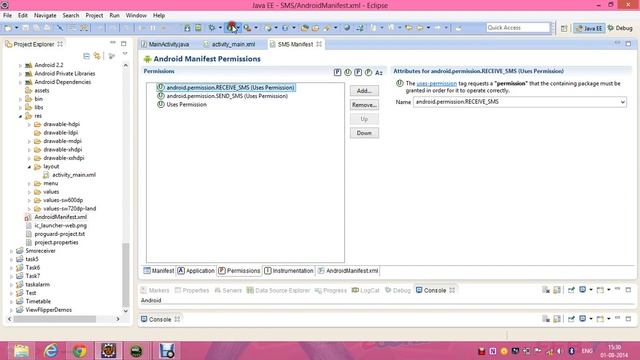The height and width of the screenshot is (360, 640).
Task: Collapse the layout folder
Action: click(x=29, y=167)
